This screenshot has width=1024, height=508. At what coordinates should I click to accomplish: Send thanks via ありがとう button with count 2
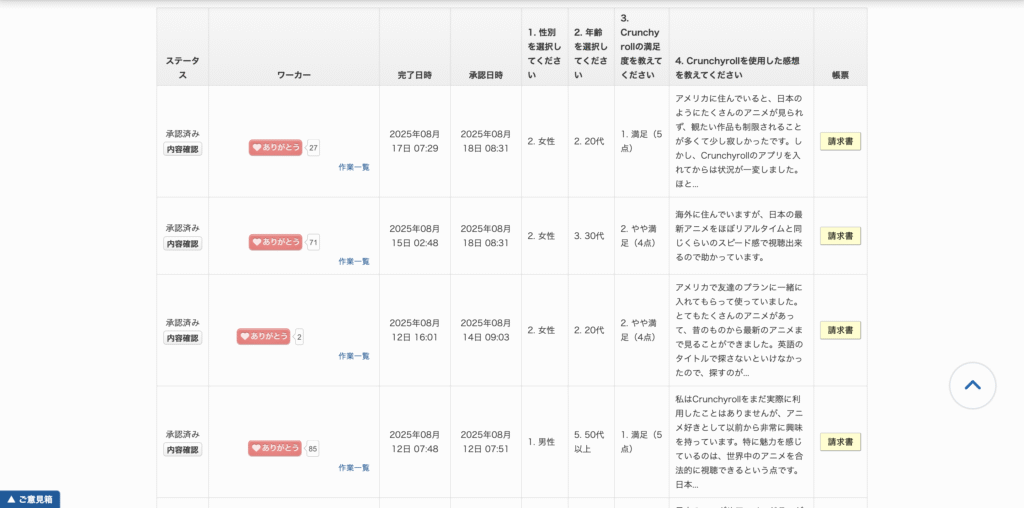tap(263, 337)
